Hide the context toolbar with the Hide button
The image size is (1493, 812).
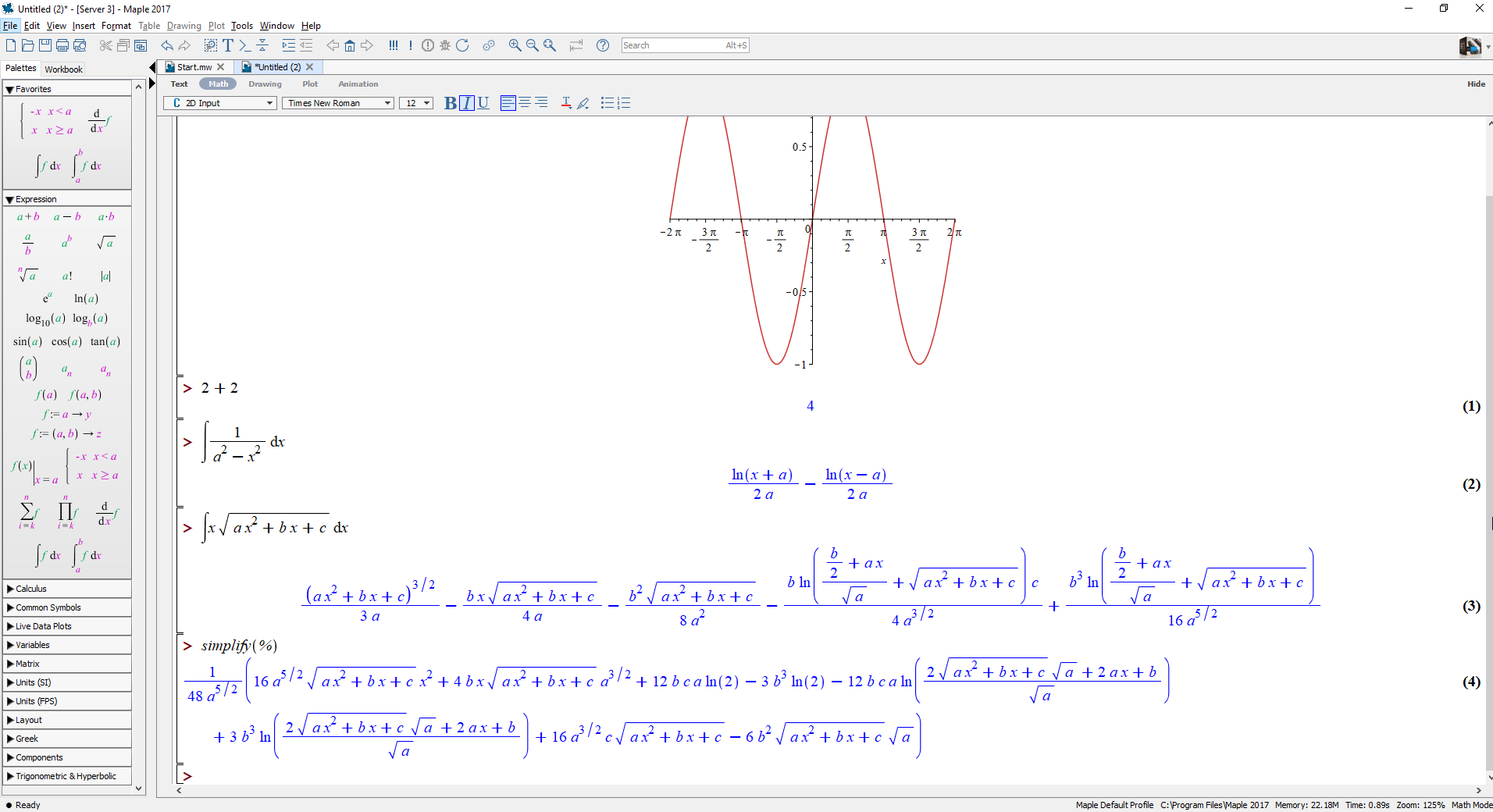[x=1476, y=84]
